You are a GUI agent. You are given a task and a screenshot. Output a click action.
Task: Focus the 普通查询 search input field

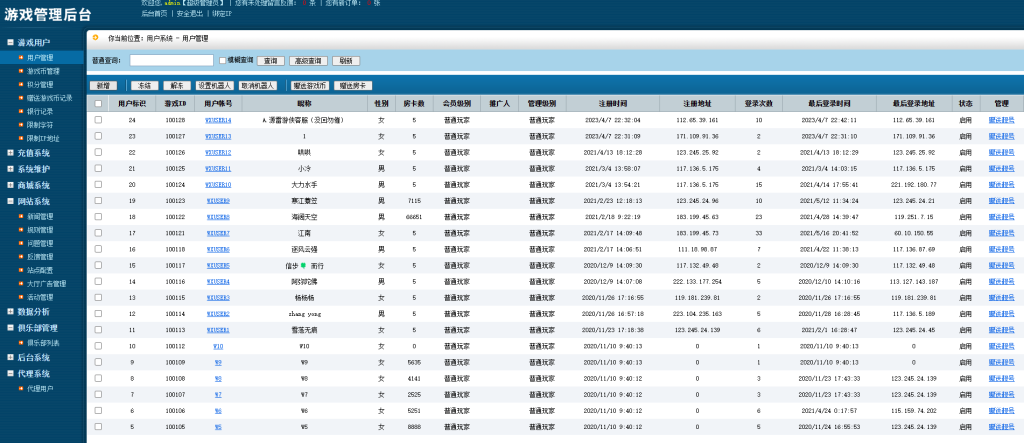172,60
